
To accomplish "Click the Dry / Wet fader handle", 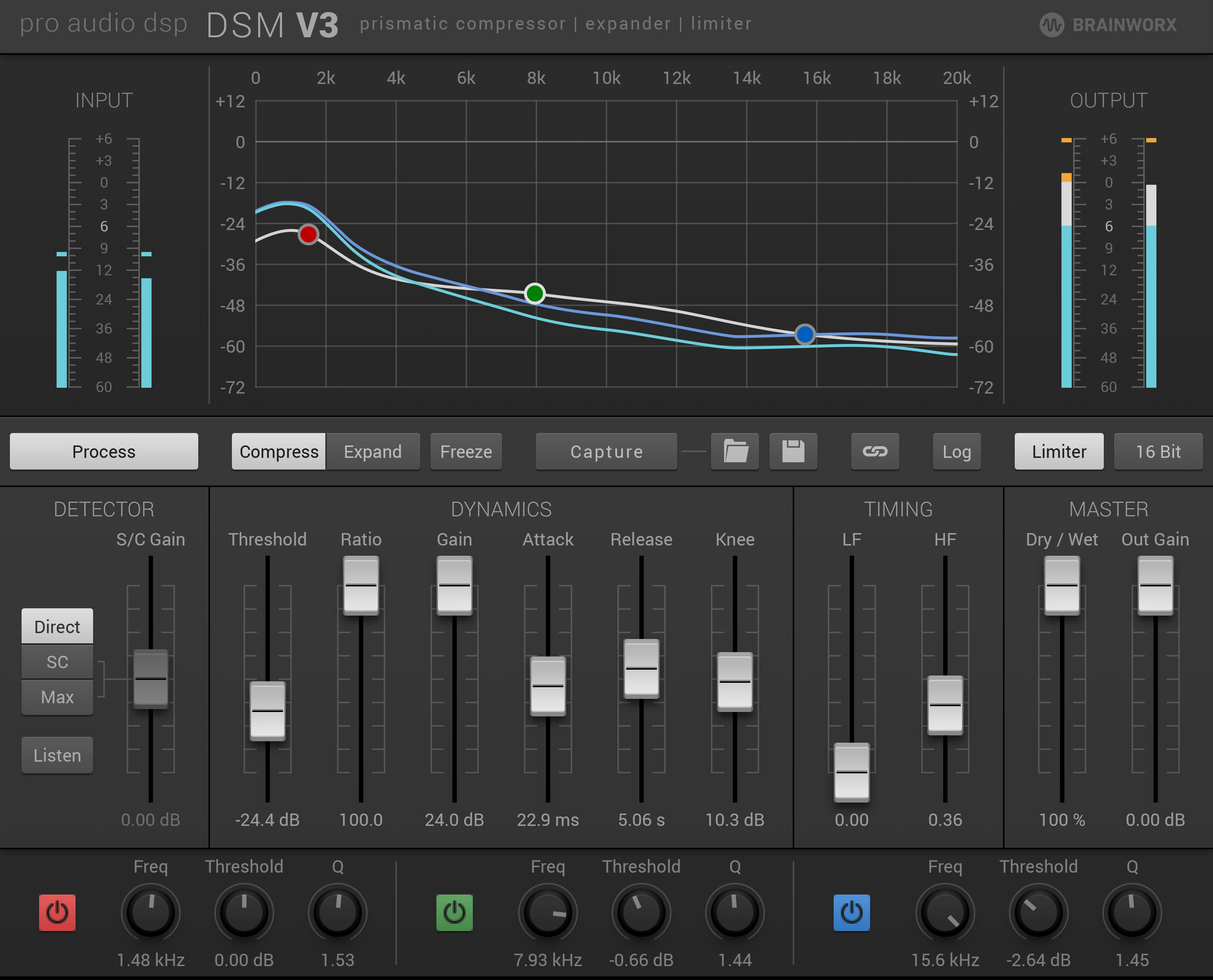I will tap(1062, 585).
